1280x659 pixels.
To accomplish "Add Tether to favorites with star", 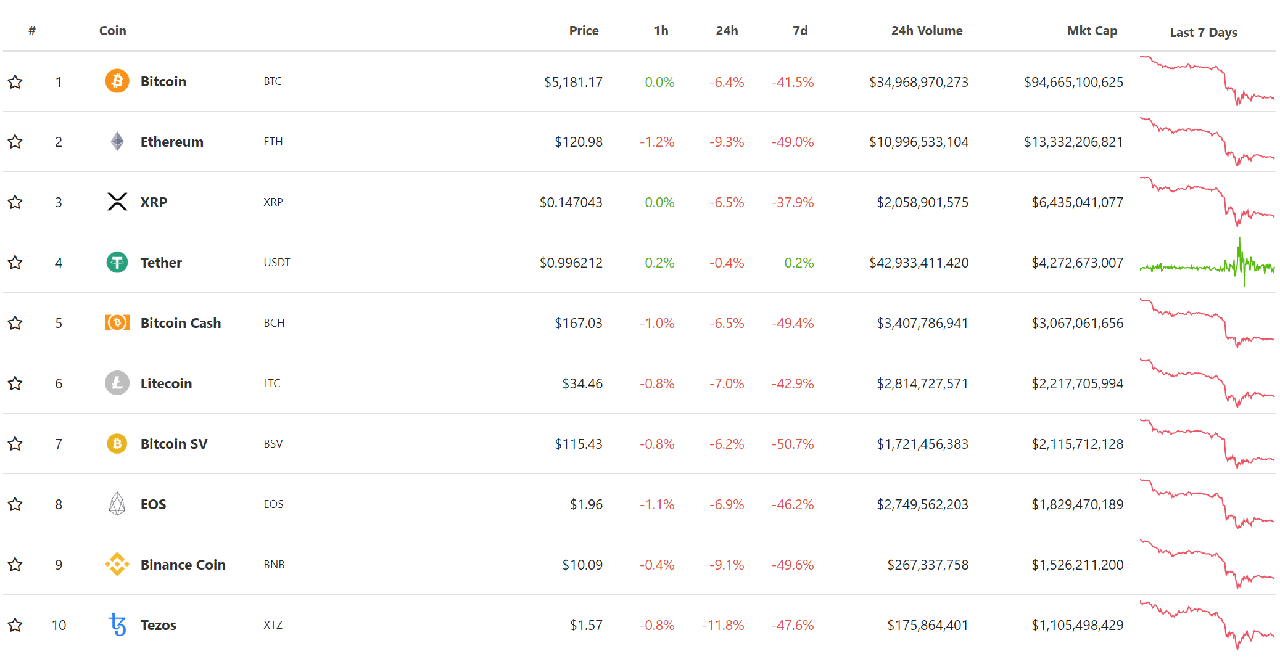I will coord(15,263).
